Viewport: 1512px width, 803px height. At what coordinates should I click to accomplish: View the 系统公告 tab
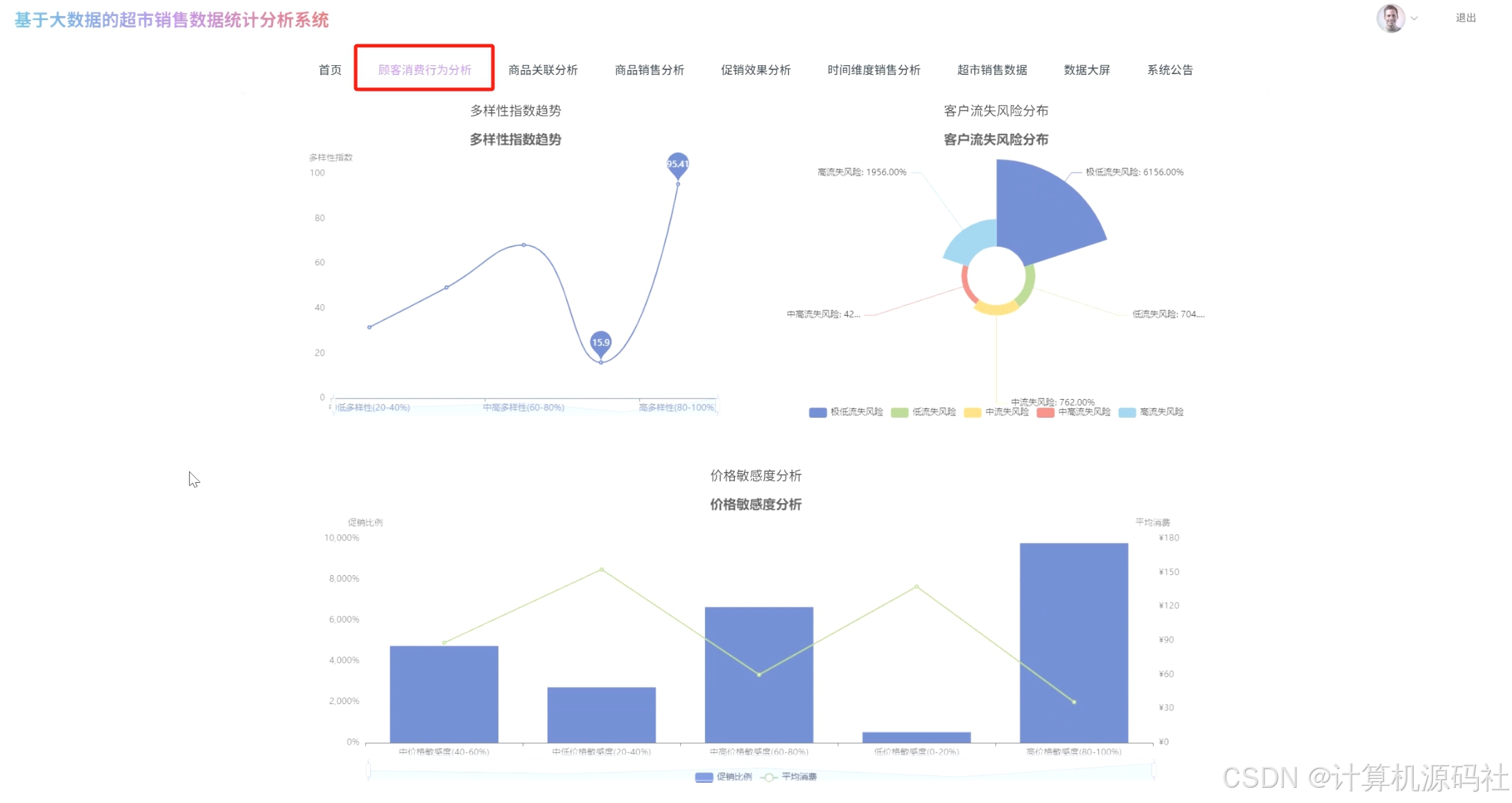[1170, 70]
